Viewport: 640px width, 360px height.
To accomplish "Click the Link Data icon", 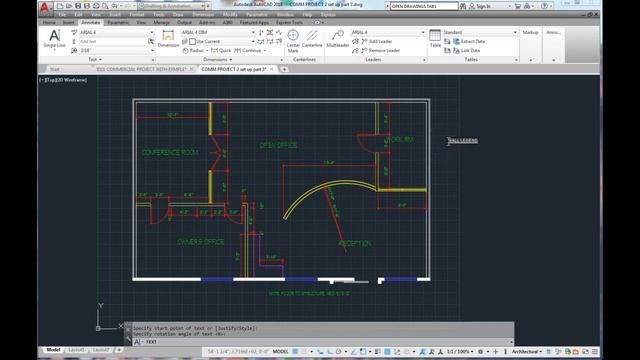I will point(456,51).
